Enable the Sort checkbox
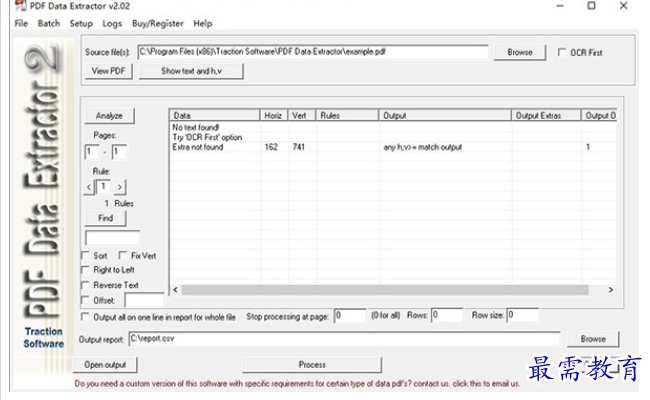 pos(85,255)
